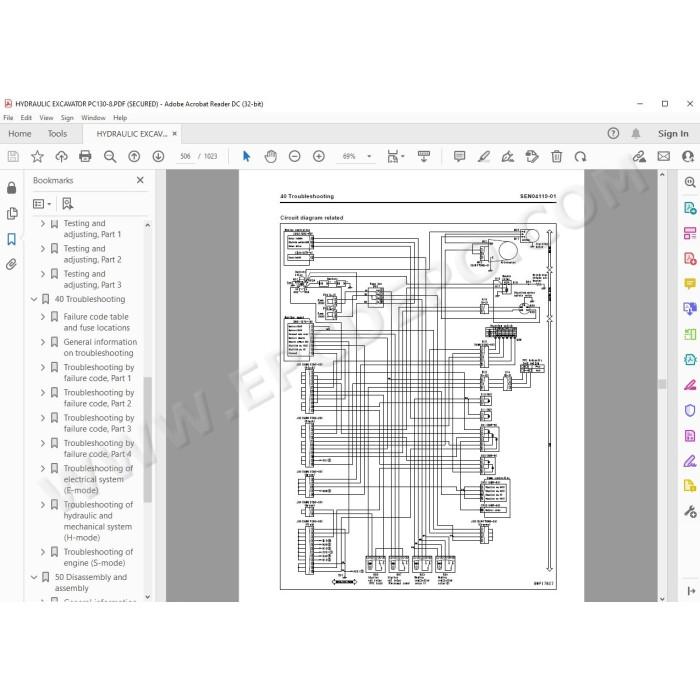This screenshot has width=700, height=700.
Task: Activate the Hand pan tool
Action: click(271, 156)
